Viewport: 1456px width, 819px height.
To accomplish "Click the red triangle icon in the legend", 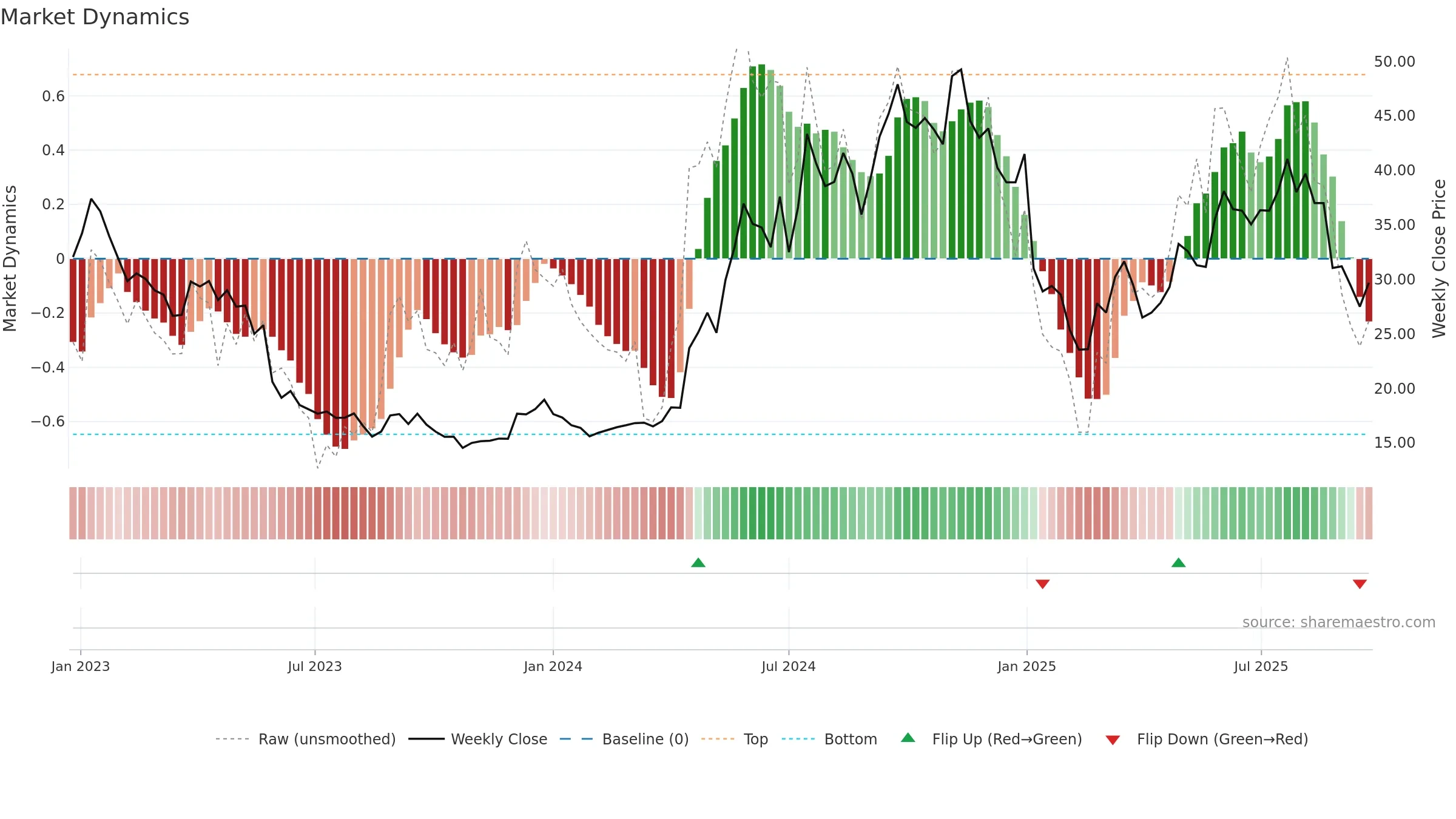I will click(x=1113, y=740).
